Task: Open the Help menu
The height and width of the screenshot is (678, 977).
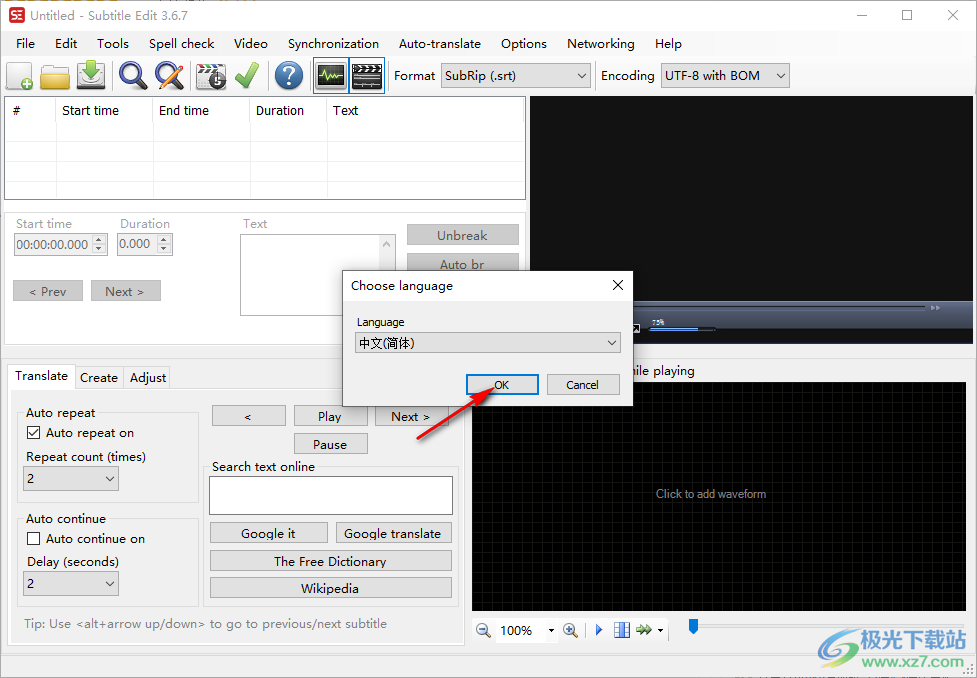Action: (668, 44)
